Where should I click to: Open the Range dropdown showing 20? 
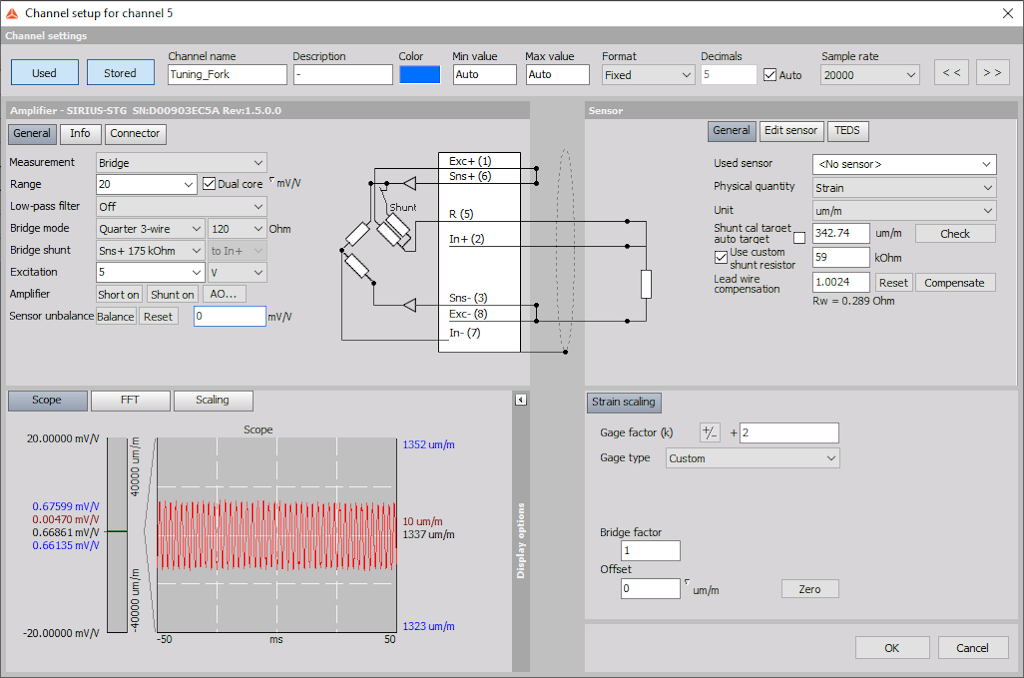pos(146,184)
